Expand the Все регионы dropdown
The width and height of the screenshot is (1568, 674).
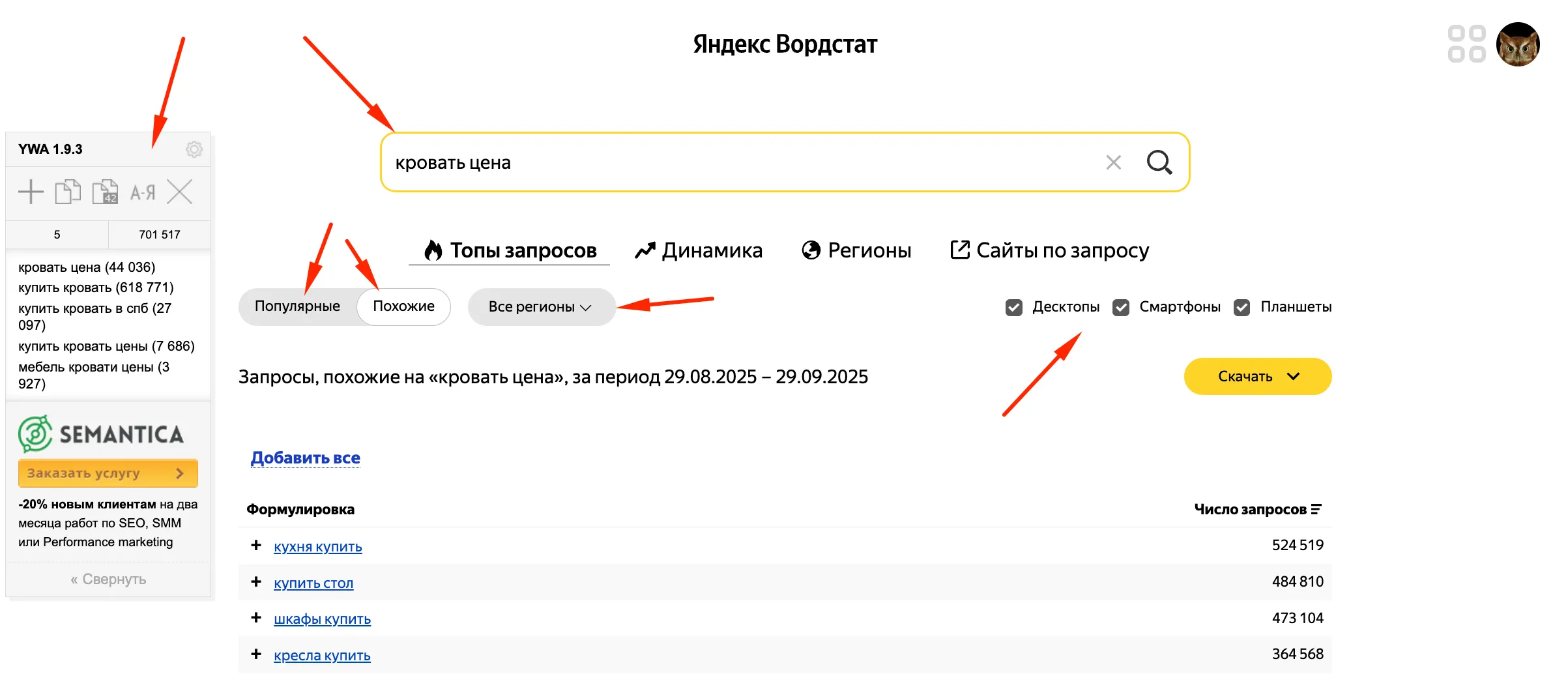pyautogui.click(x=541, y=307)
